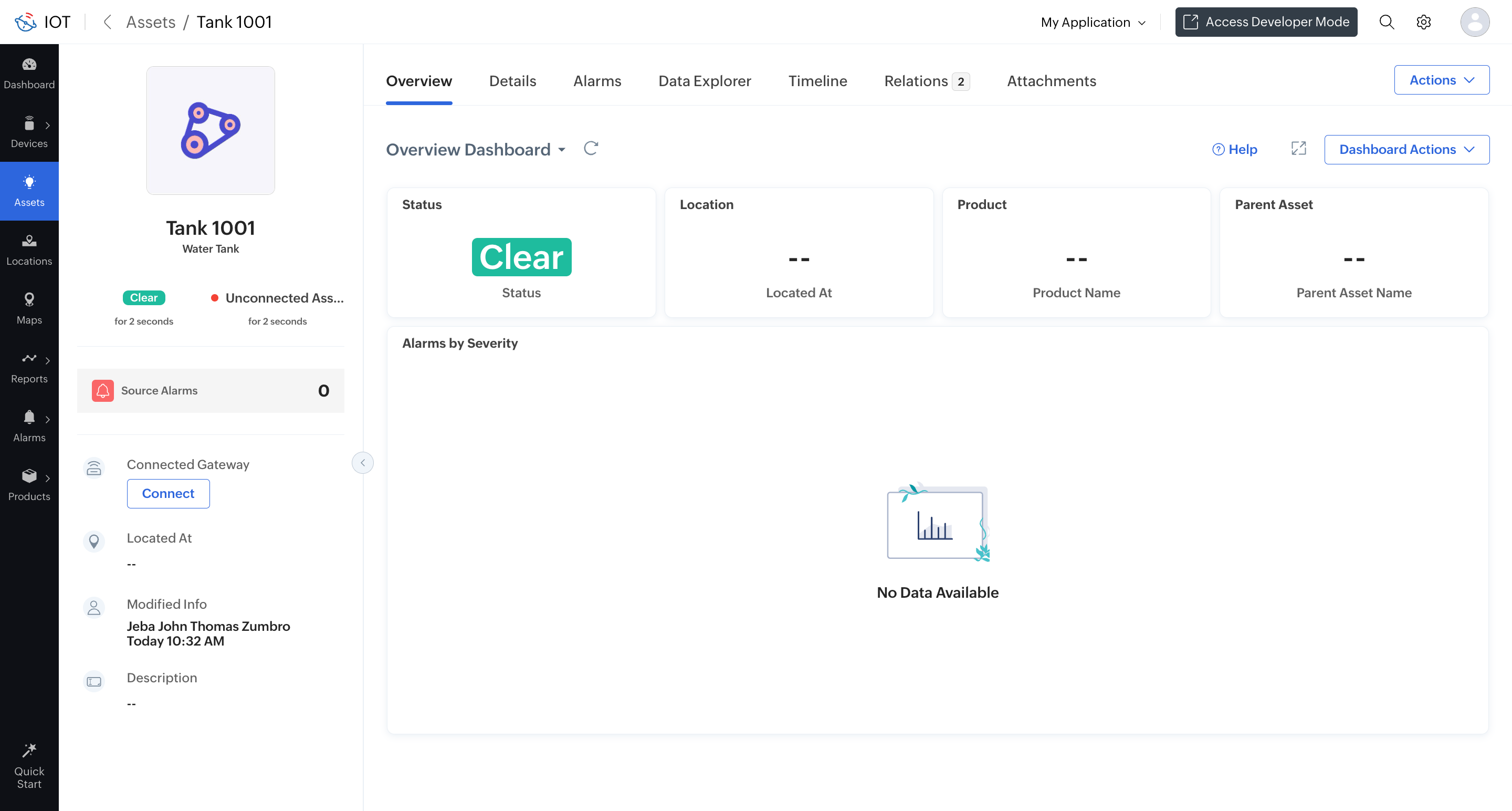Open Maps from the sidebar
The width and height of the screenshot is (1512, 811).
point(29,308)
